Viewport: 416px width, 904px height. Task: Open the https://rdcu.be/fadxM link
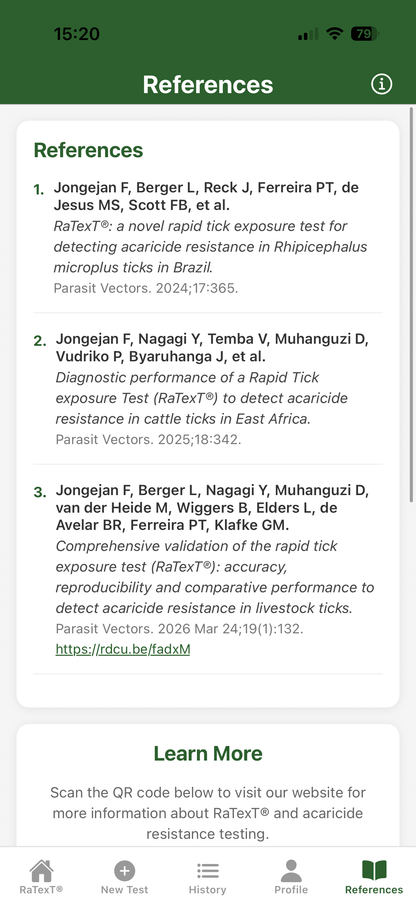tap(123, 649)
